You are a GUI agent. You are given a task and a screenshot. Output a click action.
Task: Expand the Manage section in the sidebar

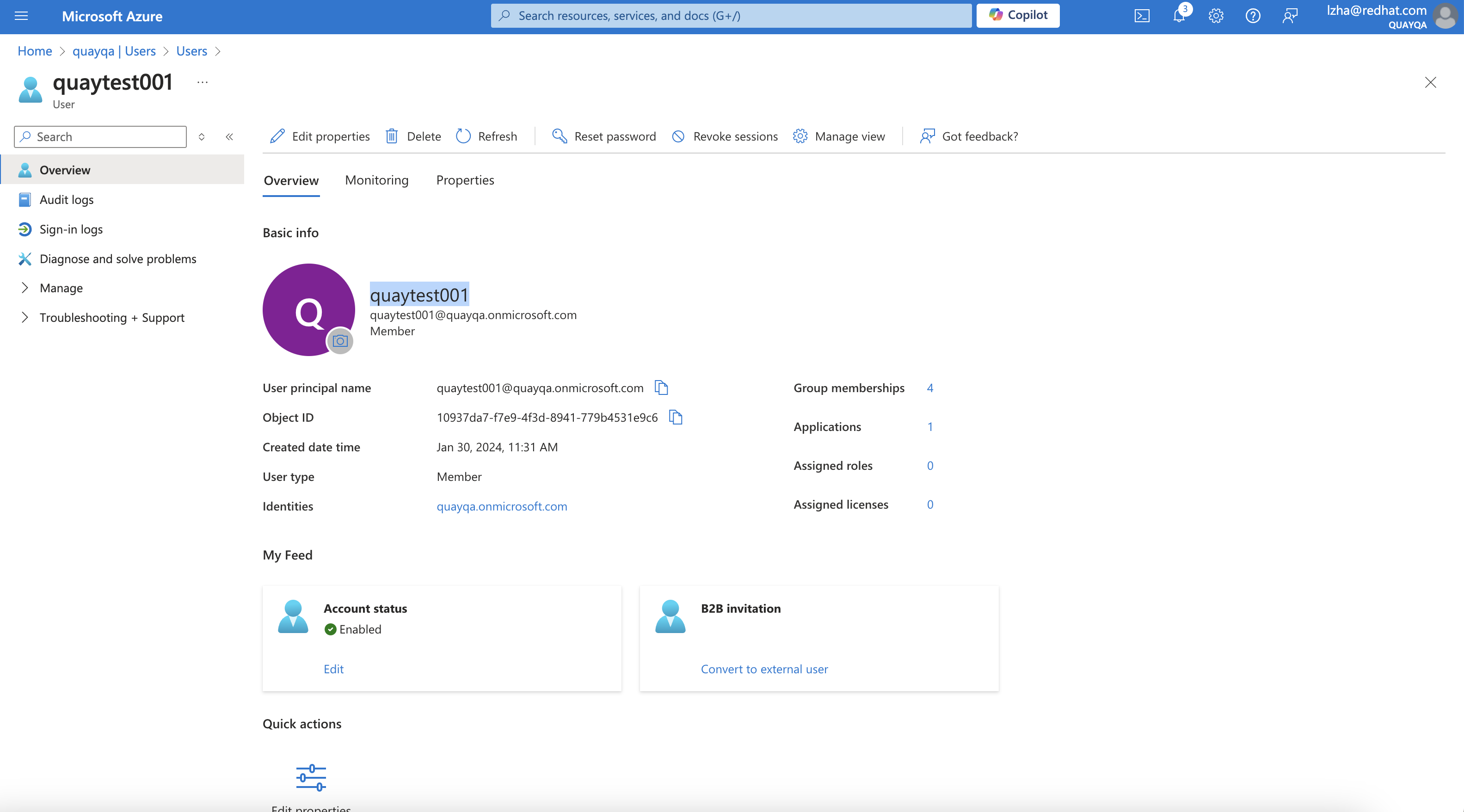point(61,288)
